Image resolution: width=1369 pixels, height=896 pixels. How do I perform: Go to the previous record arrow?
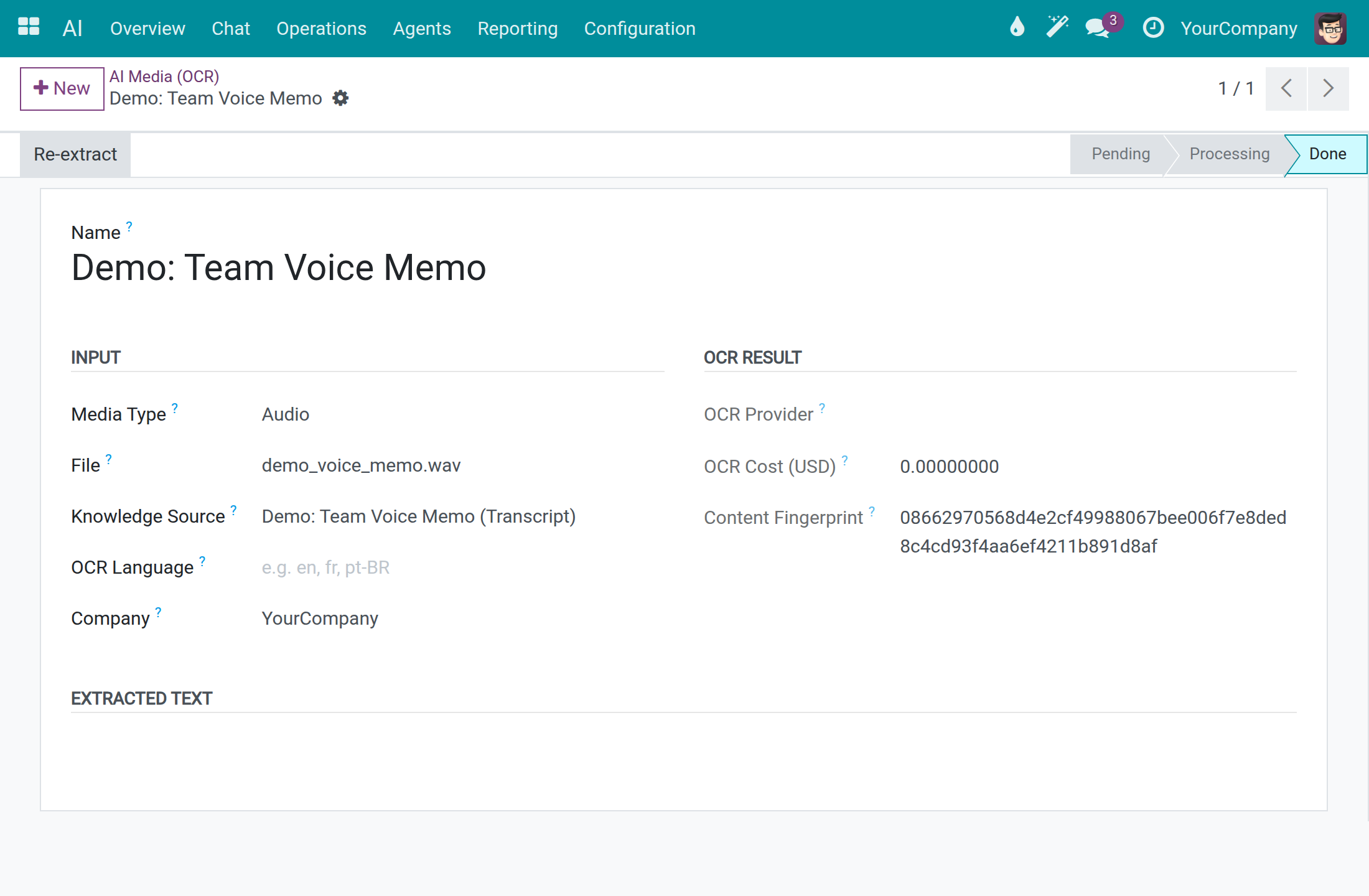(x=1286, y=88)
